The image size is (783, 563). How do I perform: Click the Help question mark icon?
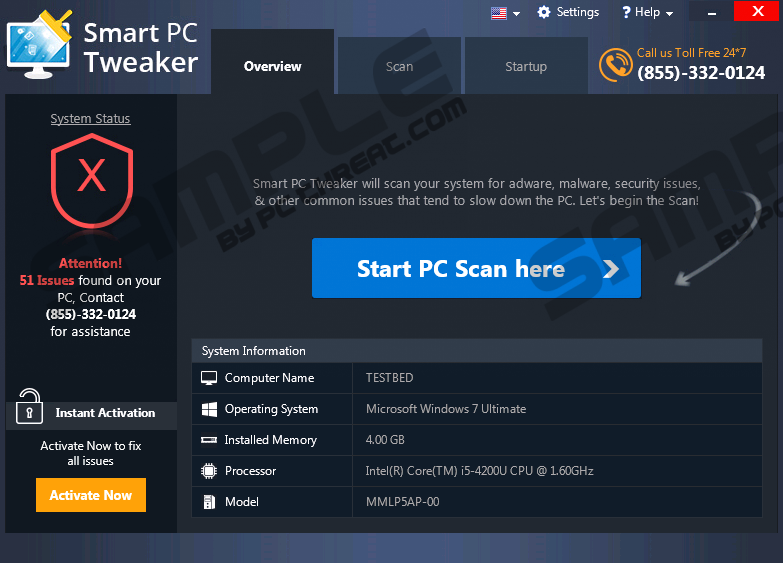[x=626, y=12]
